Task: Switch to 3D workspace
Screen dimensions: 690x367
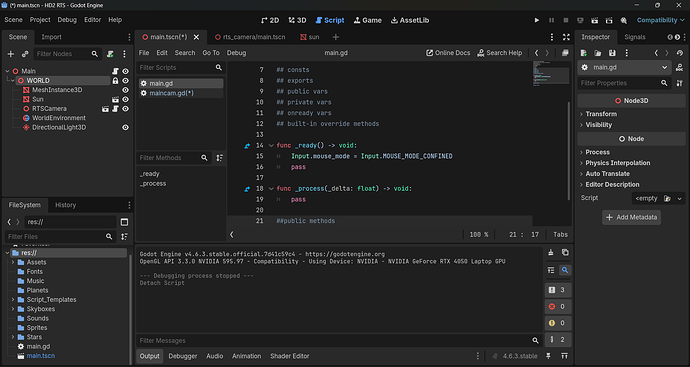Action: (297, 20)
